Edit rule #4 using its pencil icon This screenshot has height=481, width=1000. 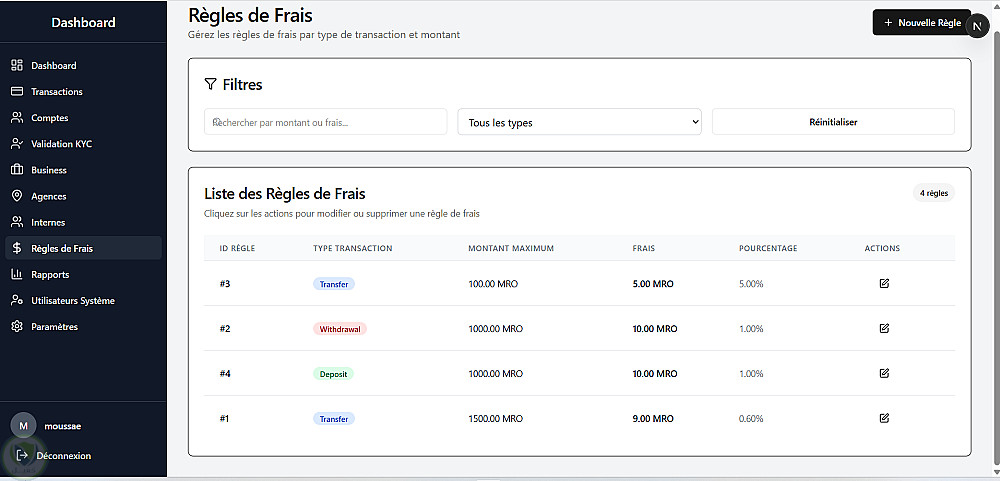[884, 373]
